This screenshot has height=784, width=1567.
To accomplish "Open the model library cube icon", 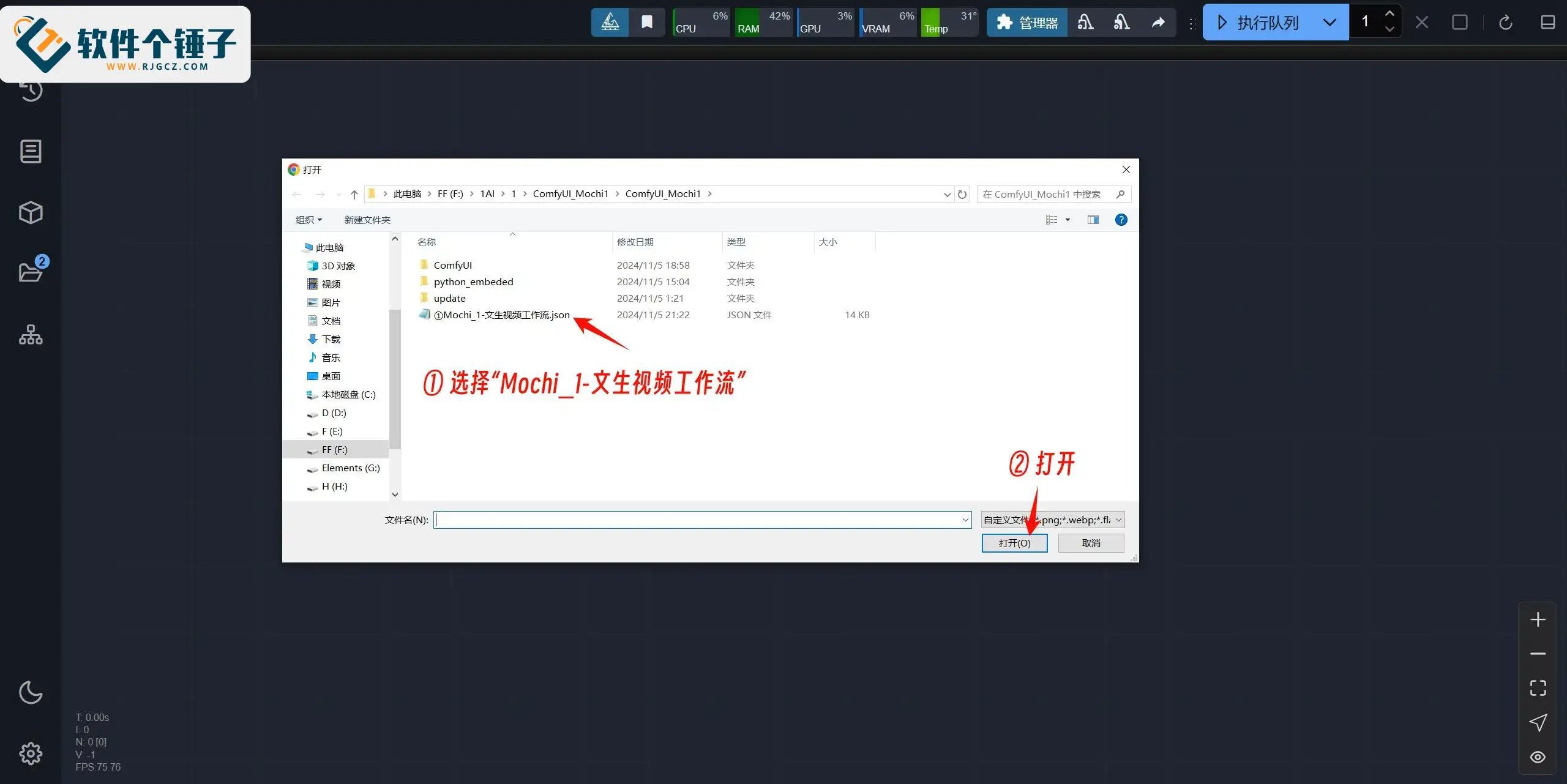I will click(31, 212).
